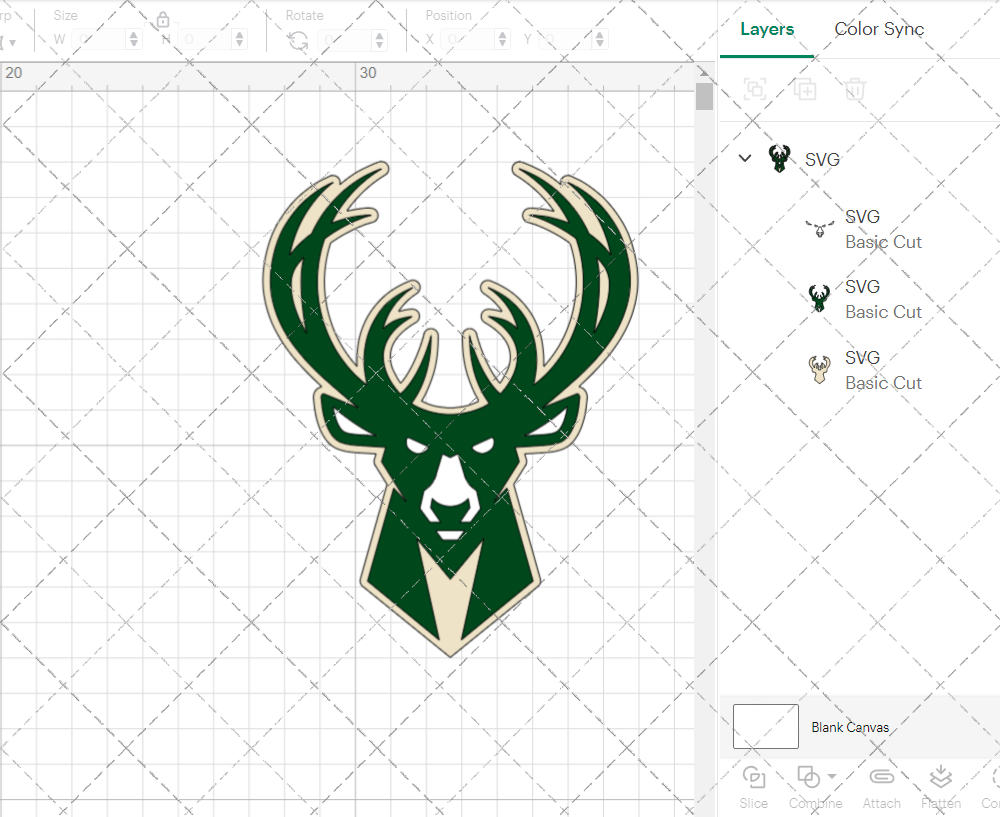The height and width of the screenshot is (817, 1000).
Task: Click the Height input field
Action: (205, 40)
